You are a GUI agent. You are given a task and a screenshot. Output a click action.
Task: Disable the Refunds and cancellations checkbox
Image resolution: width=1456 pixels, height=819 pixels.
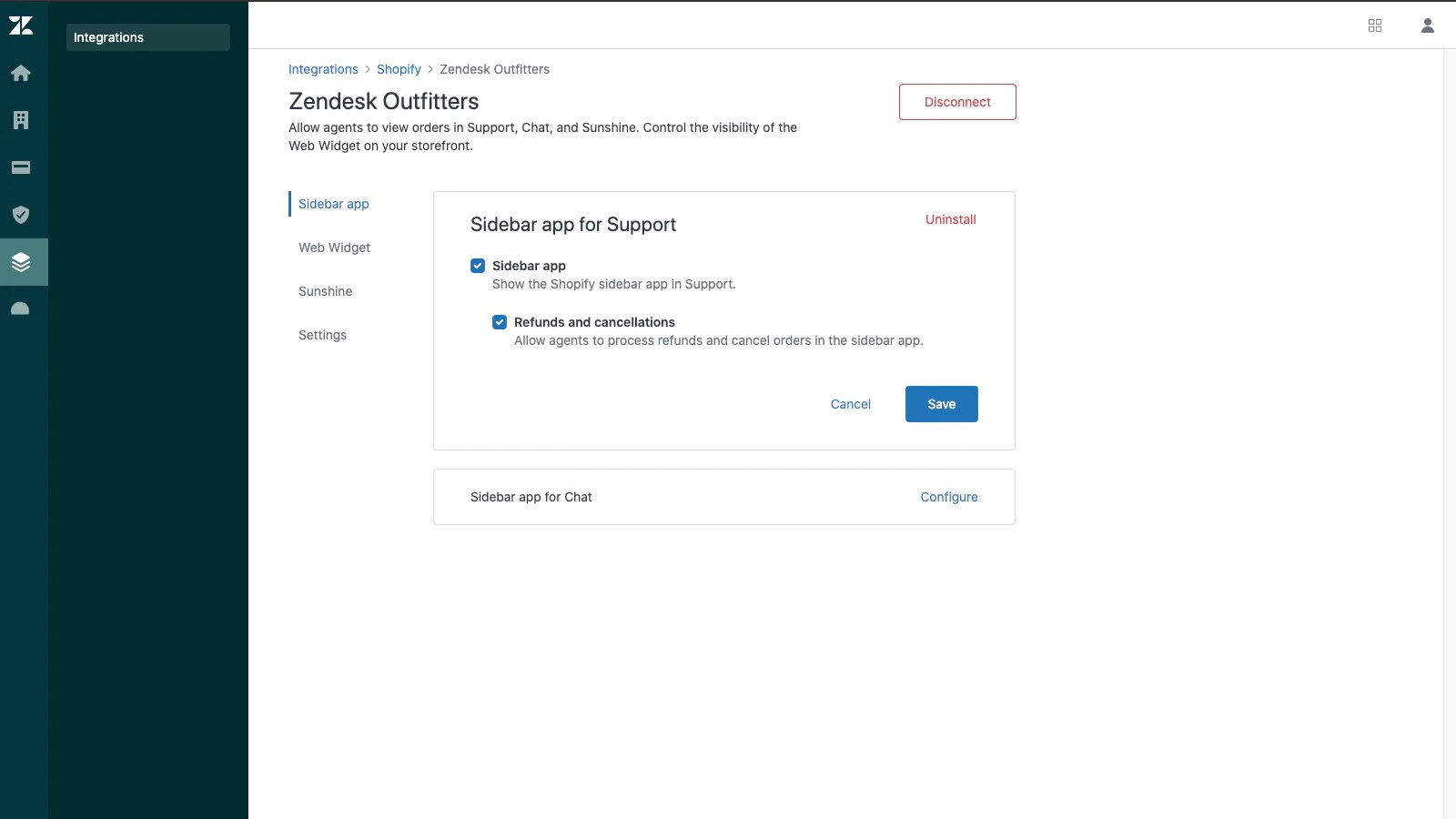500,322
